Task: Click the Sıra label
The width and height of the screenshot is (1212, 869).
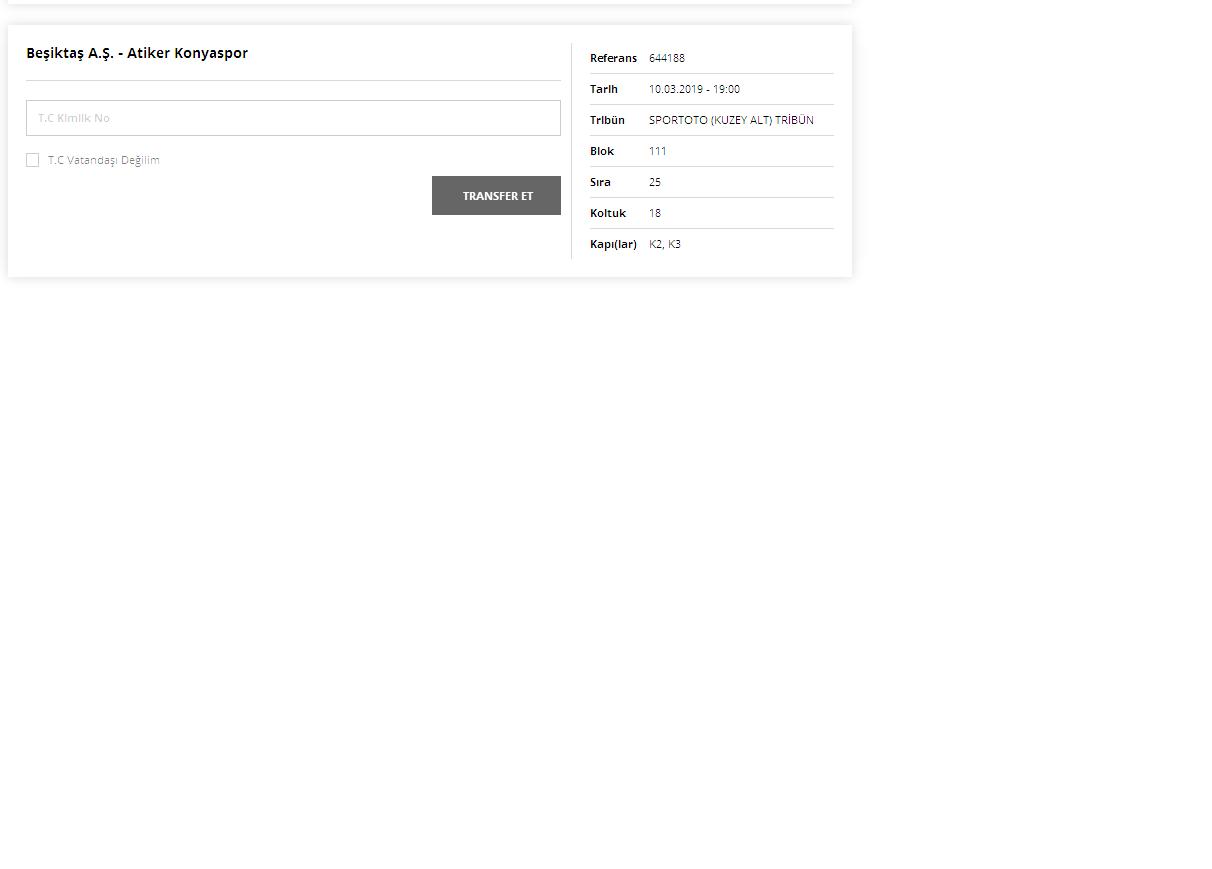Action: coord(600,182)
